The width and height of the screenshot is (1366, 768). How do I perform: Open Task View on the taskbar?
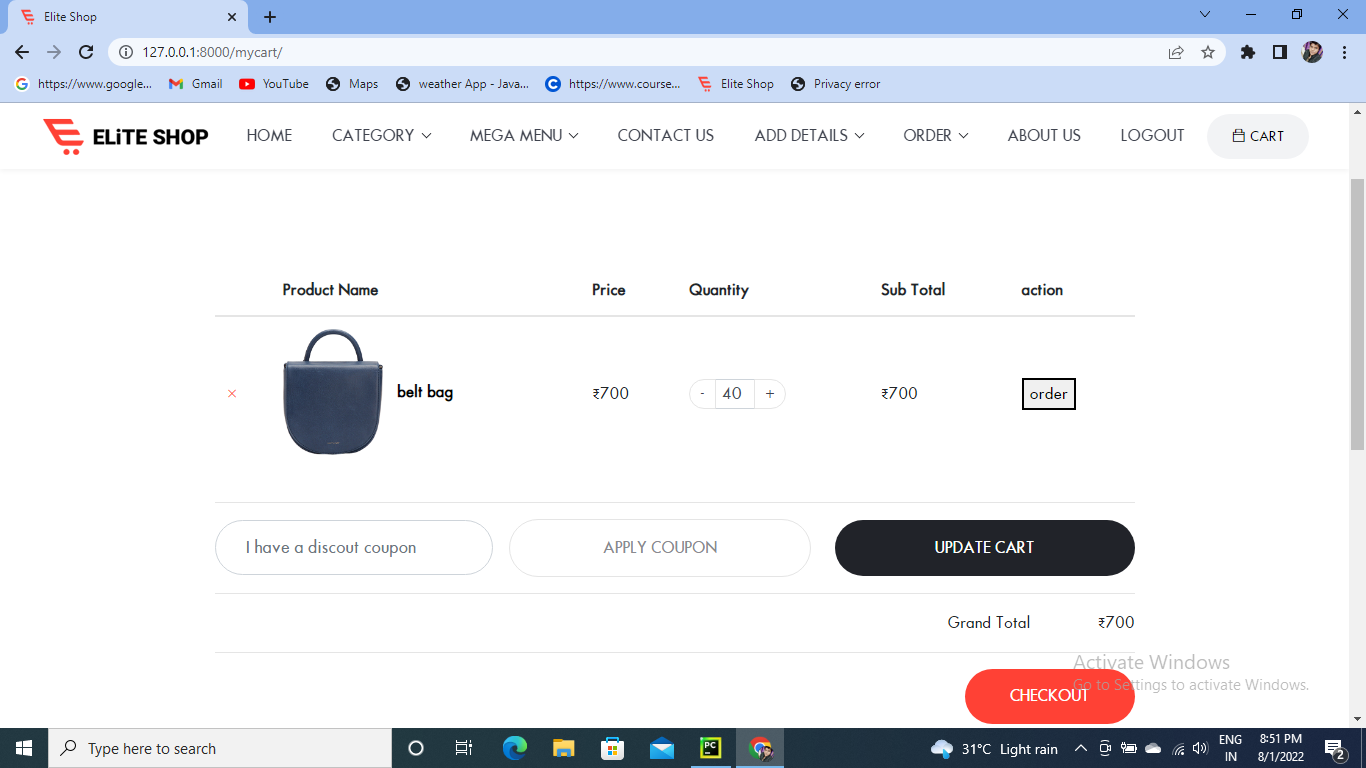pyautogui.click(x=464, y=748)
